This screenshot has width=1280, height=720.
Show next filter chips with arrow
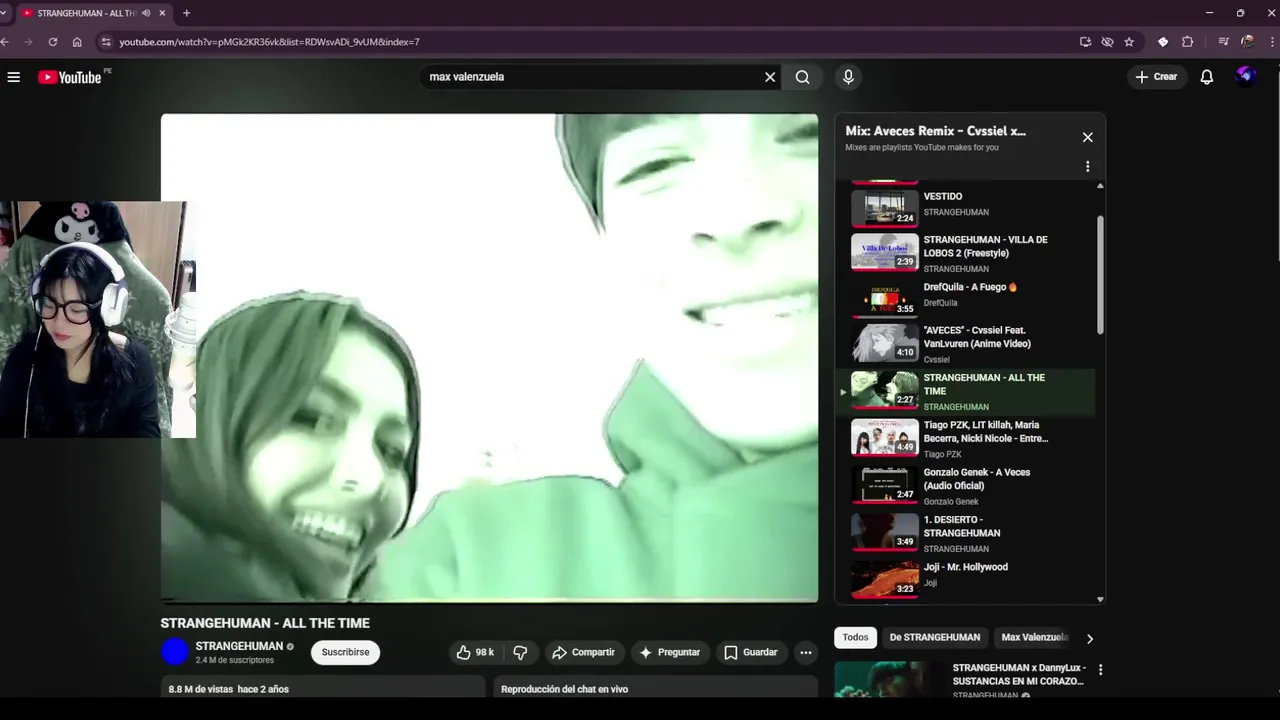click(1090, 638)
